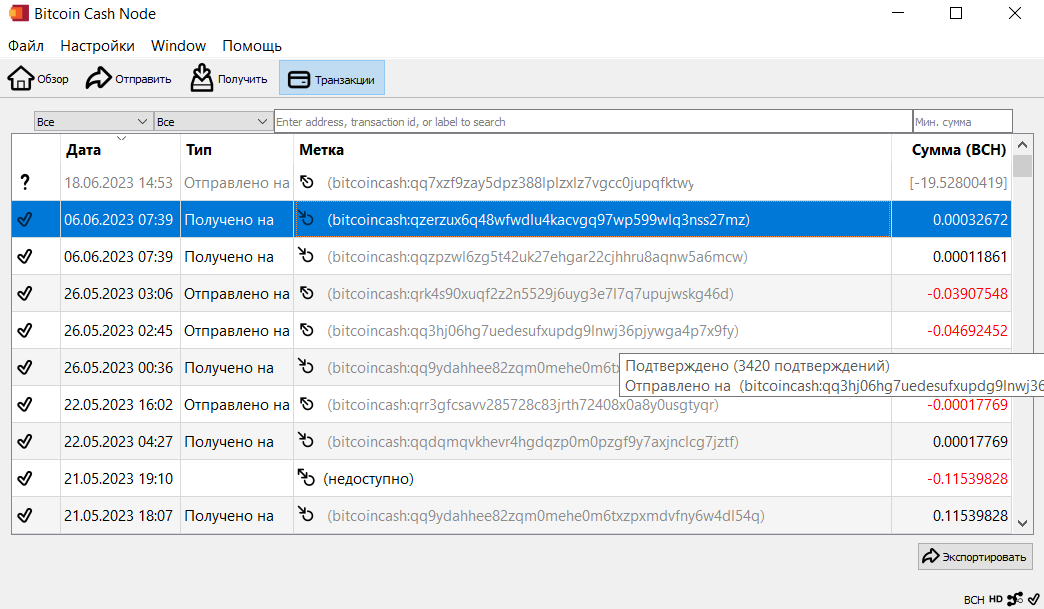1044x609 pixels.
Task: Click the confirmed checkmark for 21.05.2023 18:07
Action: [25, 515]
